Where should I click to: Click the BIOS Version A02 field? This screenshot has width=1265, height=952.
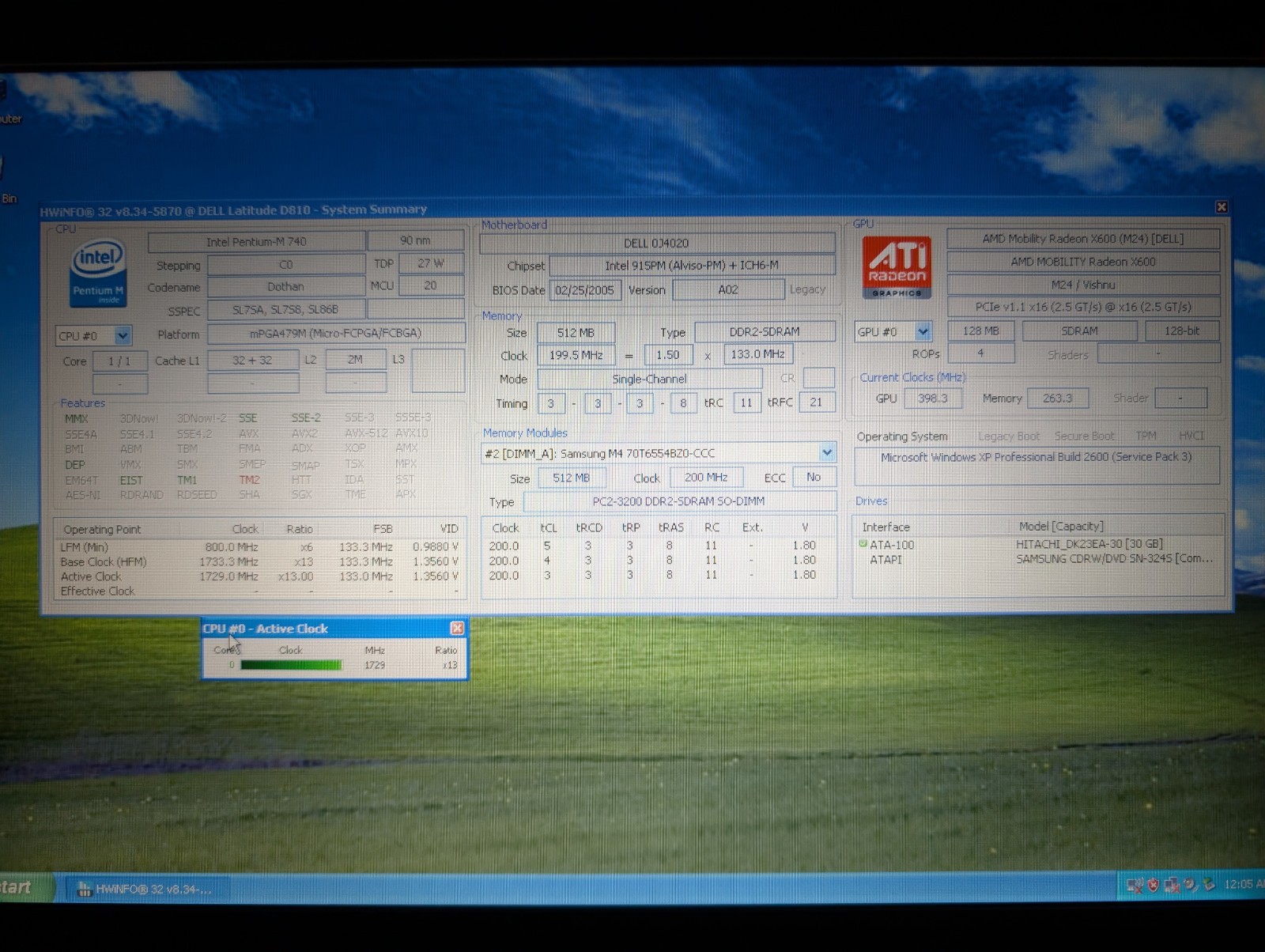[728, 289]
